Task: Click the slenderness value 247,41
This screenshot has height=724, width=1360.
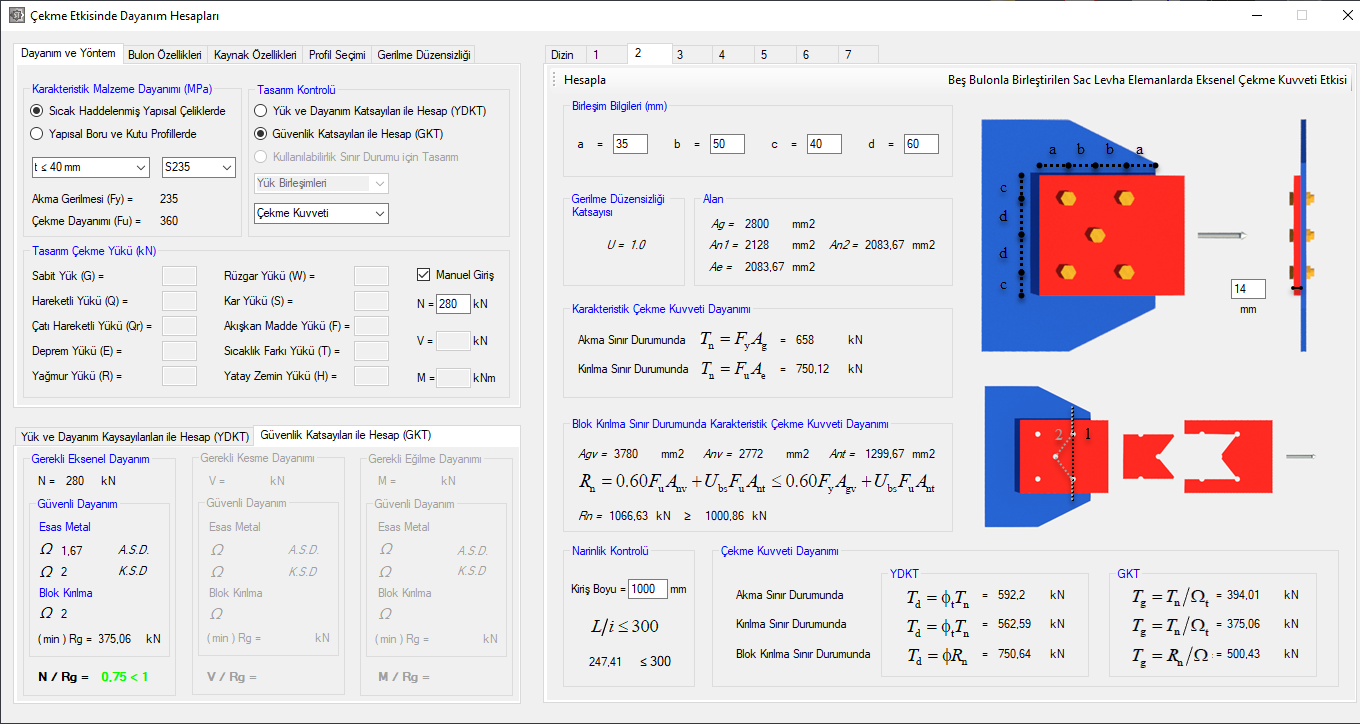Action: [x=607, y=661]
